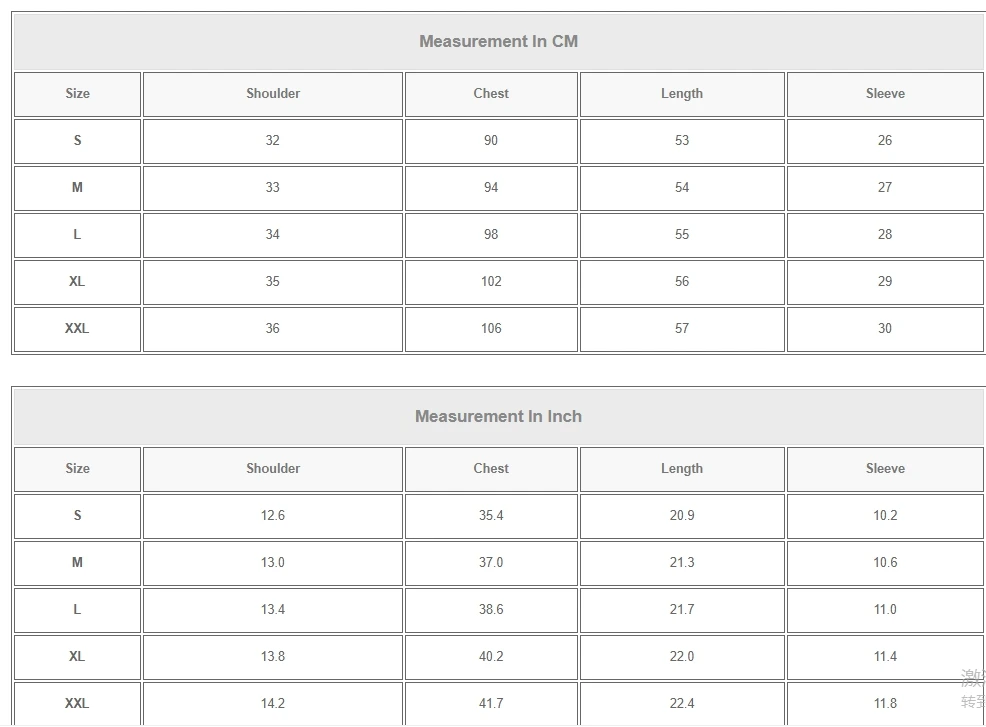Click the sleeve value 10.6 cell
The height and width of the screenshot is (727, 986).
885,562
